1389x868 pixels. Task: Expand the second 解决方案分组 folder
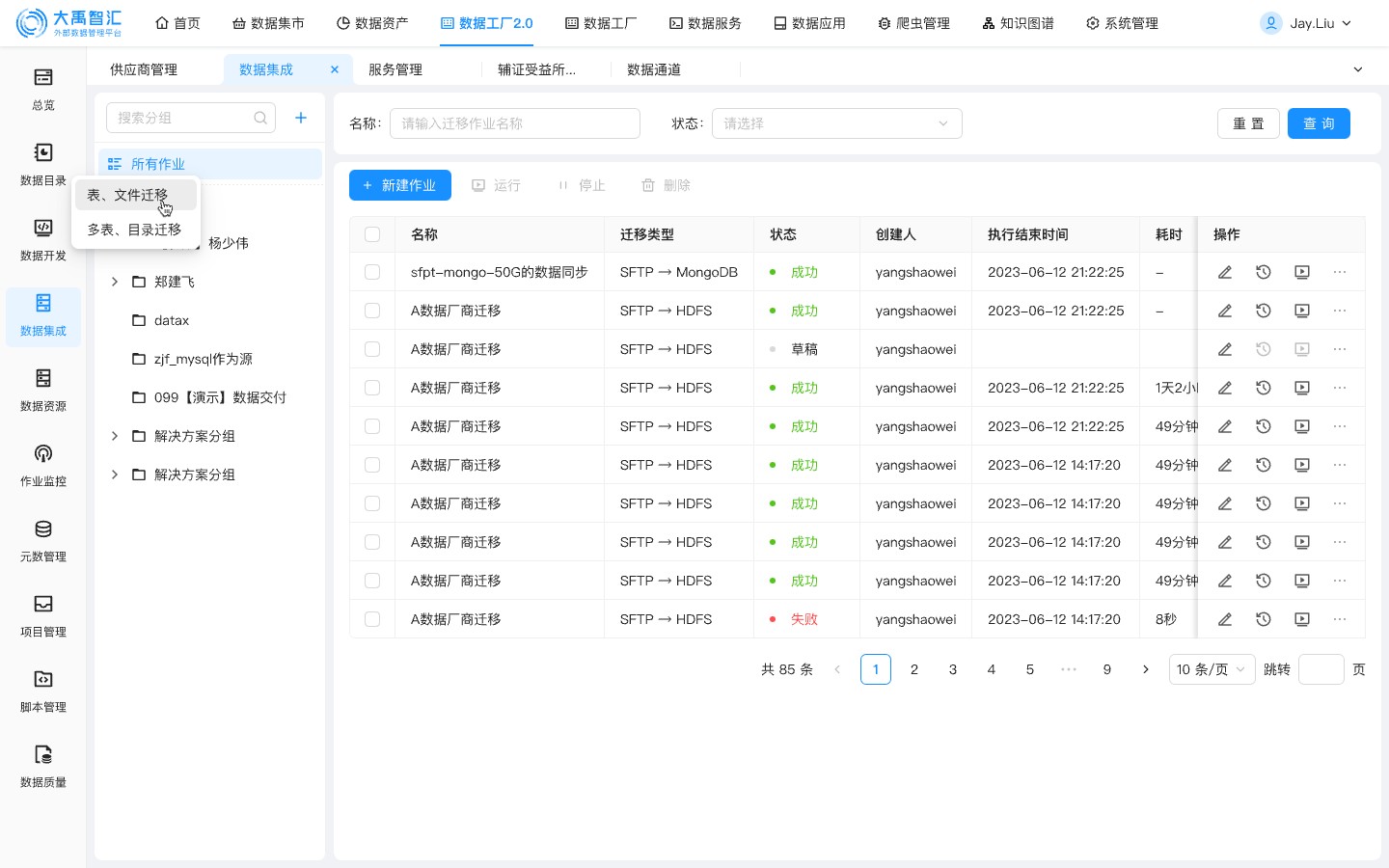pyautogui.click(x=115, y=475)
